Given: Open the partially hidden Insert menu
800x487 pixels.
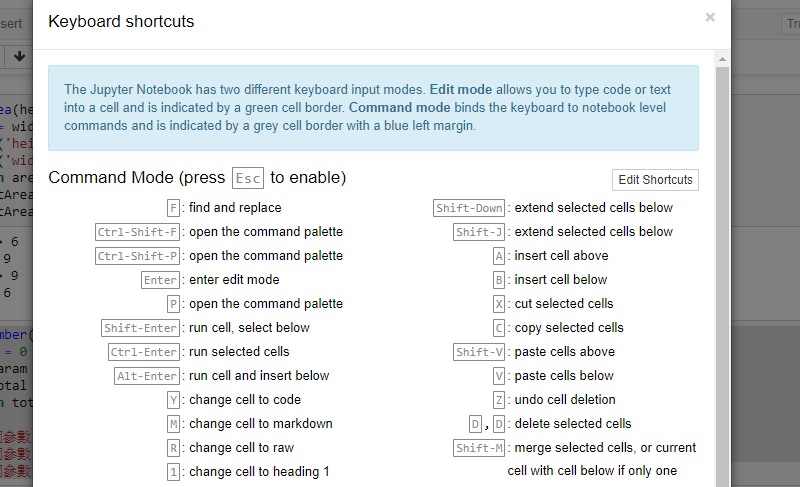Looking at the screenshot, I should 12,23.
